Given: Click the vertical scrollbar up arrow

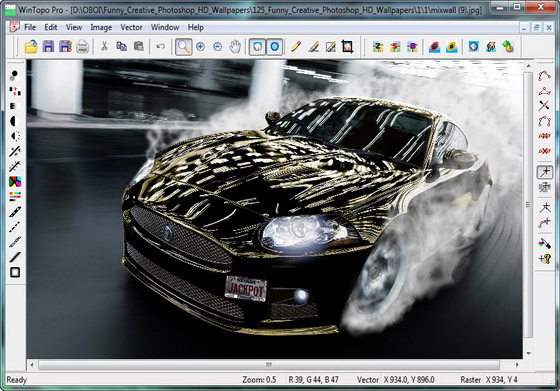Looking at the screenshot, I should tap(528, 66).
